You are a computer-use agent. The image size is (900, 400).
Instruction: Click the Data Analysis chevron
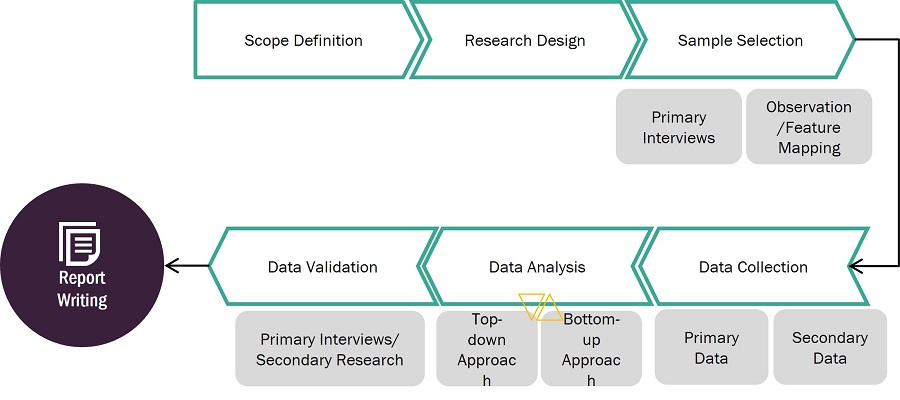point(537,267)
